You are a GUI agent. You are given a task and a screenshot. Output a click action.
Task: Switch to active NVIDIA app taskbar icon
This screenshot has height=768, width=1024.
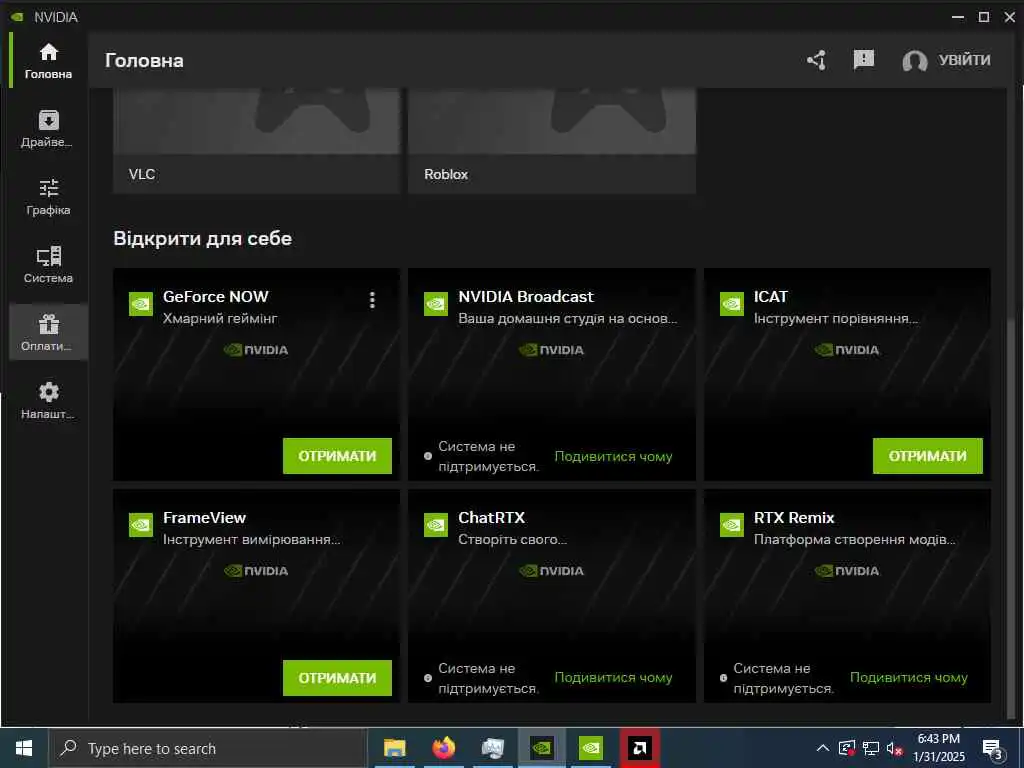click(541, 748)
